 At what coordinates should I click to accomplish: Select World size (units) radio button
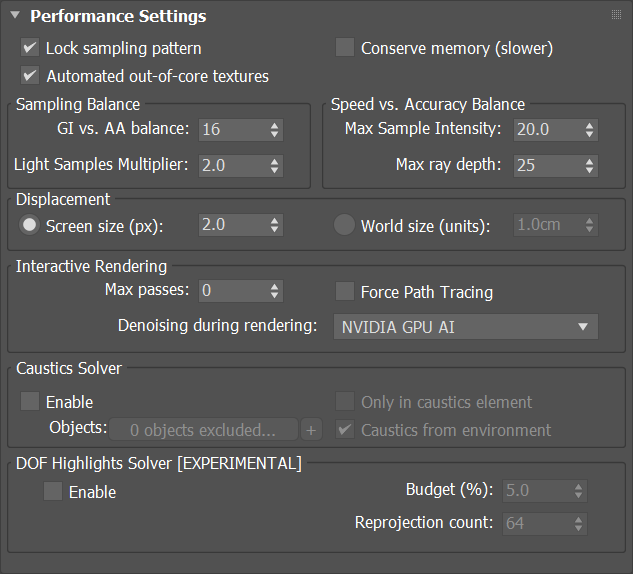tap(344, 225)
